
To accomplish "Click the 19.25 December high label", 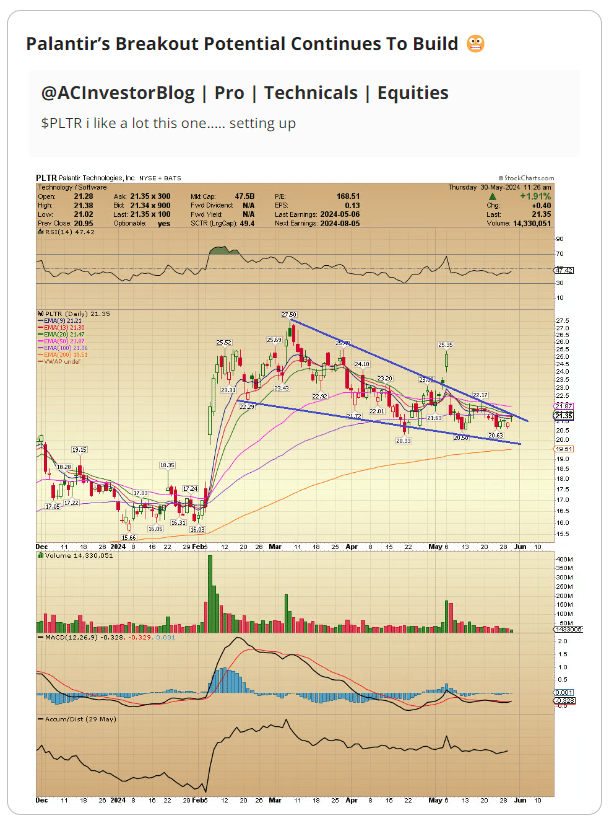I will coord(79,449).
